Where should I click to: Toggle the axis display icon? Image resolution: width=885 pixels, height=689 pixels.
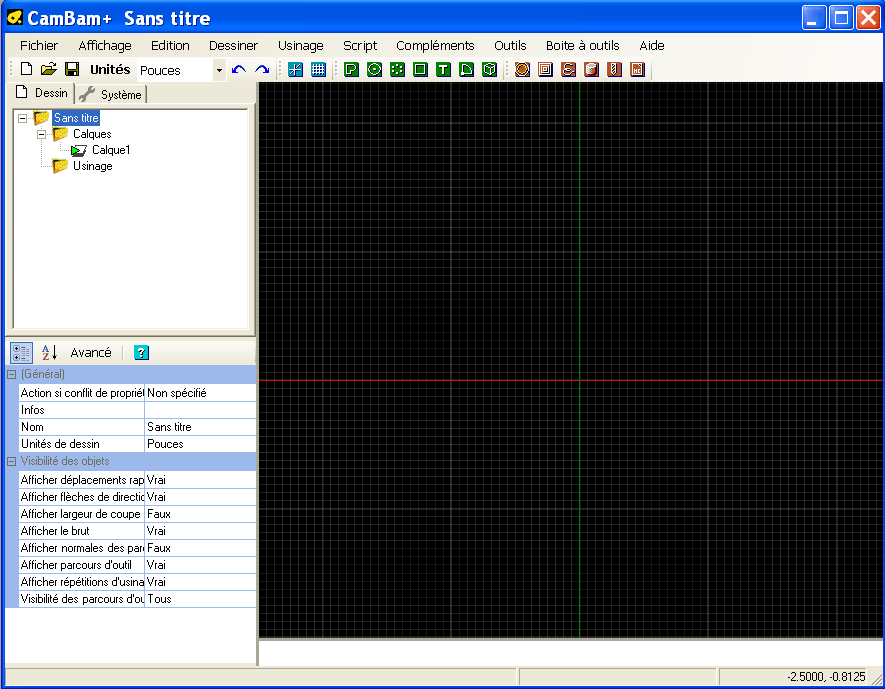tap(295, 69)
